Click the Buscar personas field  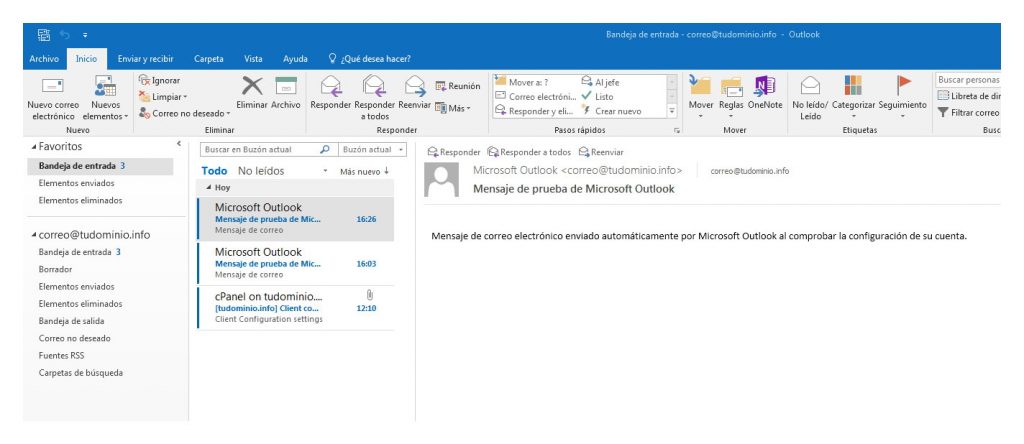pos(967,80)
